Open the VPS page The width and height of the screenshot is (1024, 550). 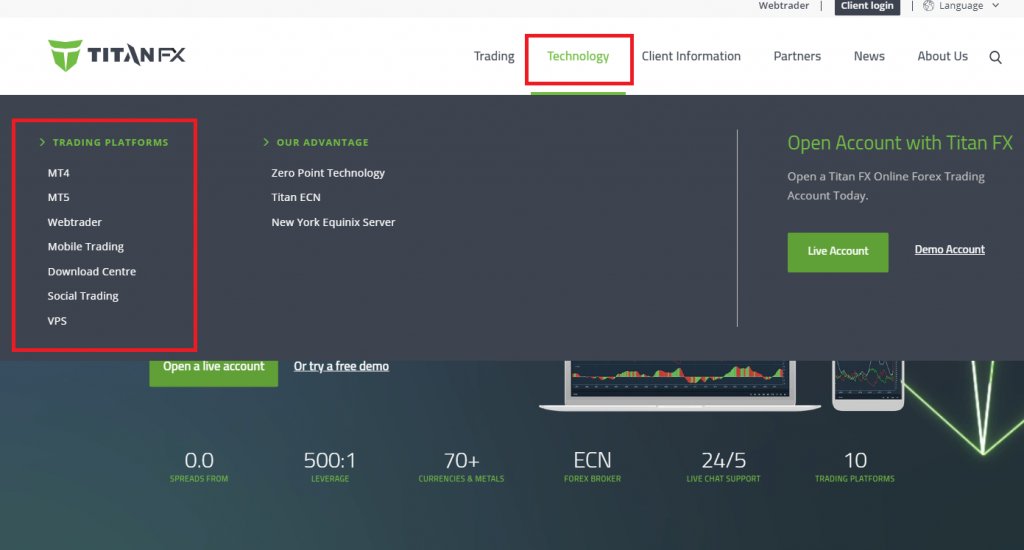click(x=57, y=321)
